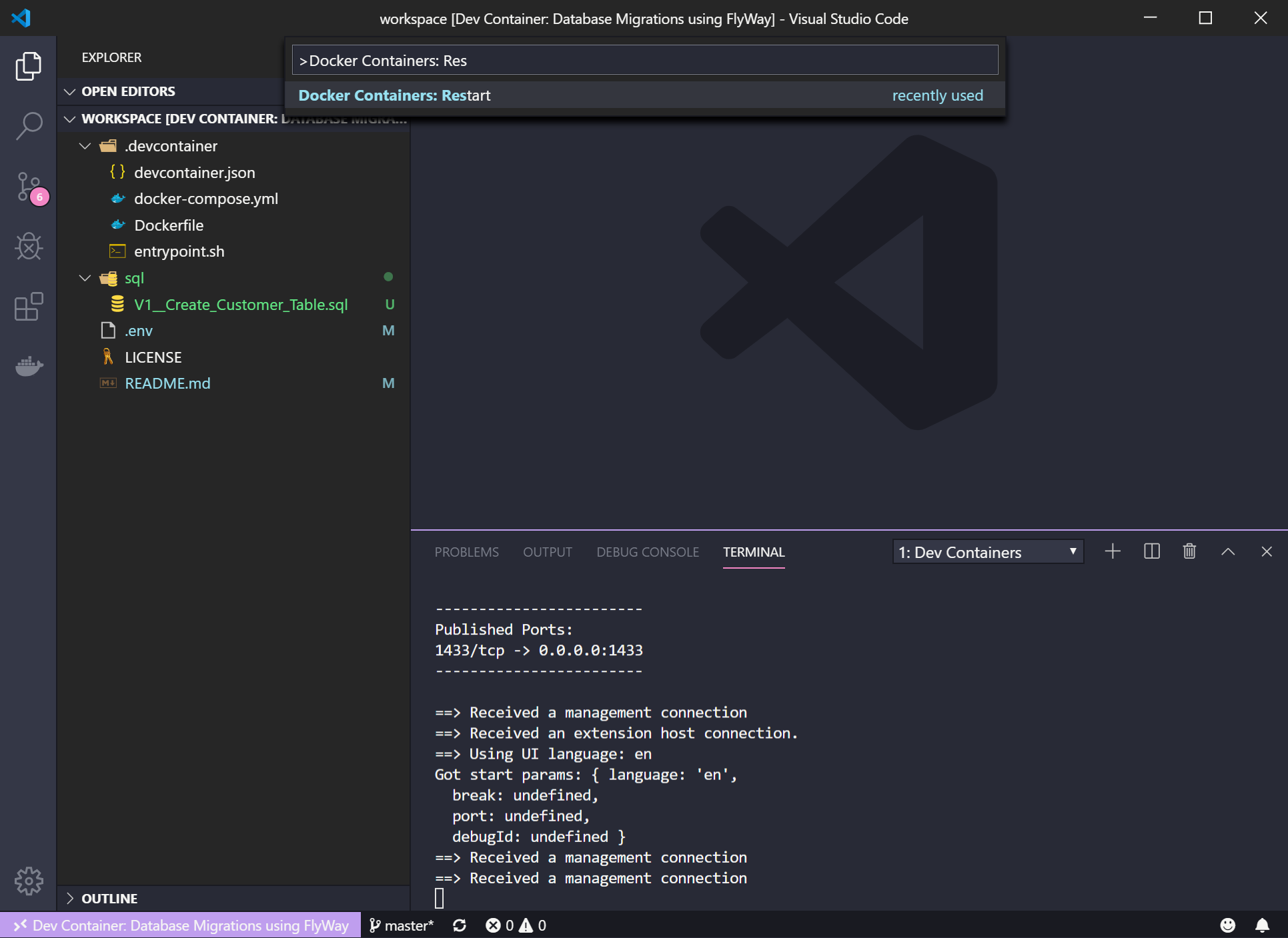Split the terminal
This screenshot has width=1288, height=938.
click(x=1152, y=551)
